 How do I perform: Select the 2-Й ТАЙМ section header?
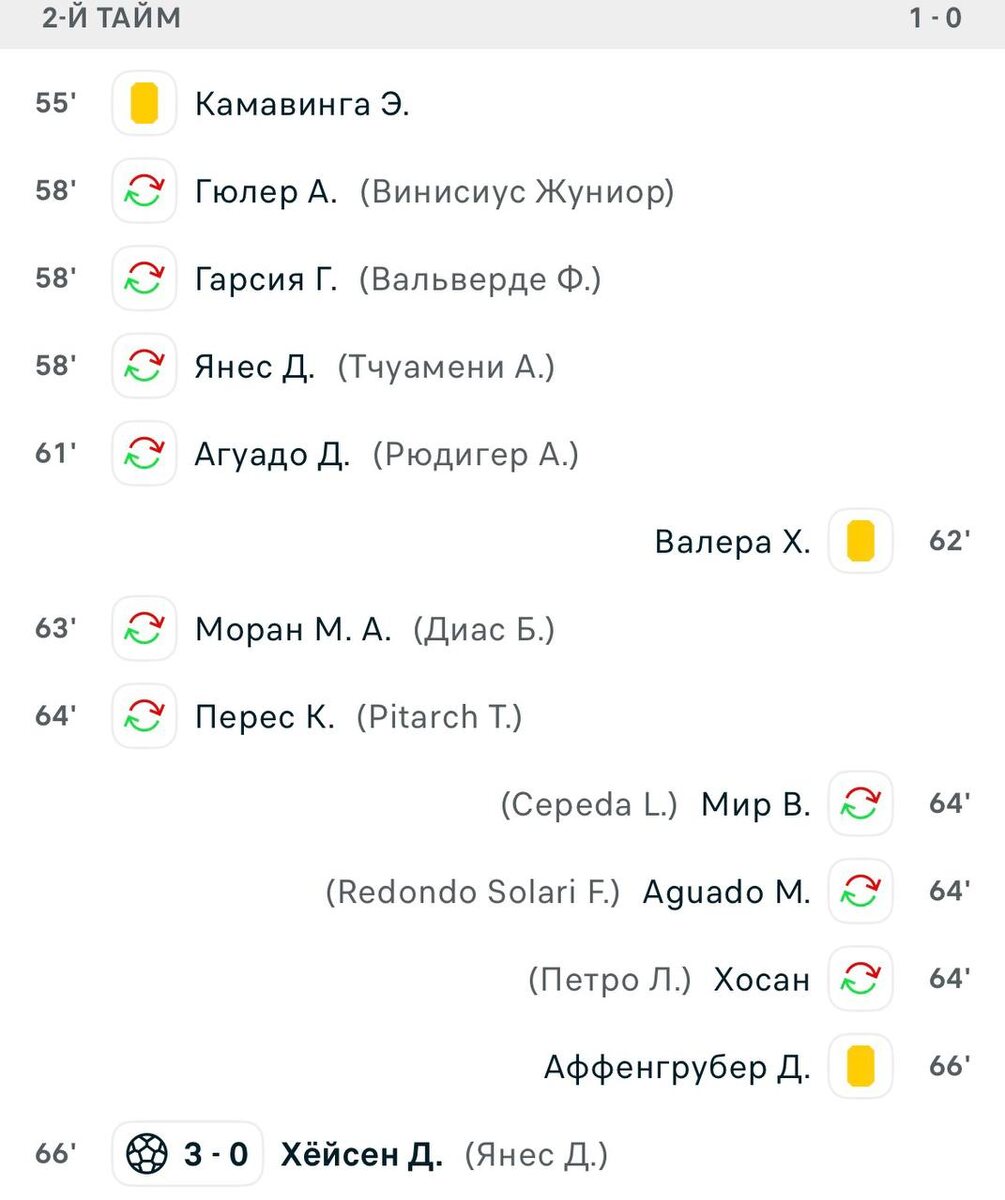point(112,18)
